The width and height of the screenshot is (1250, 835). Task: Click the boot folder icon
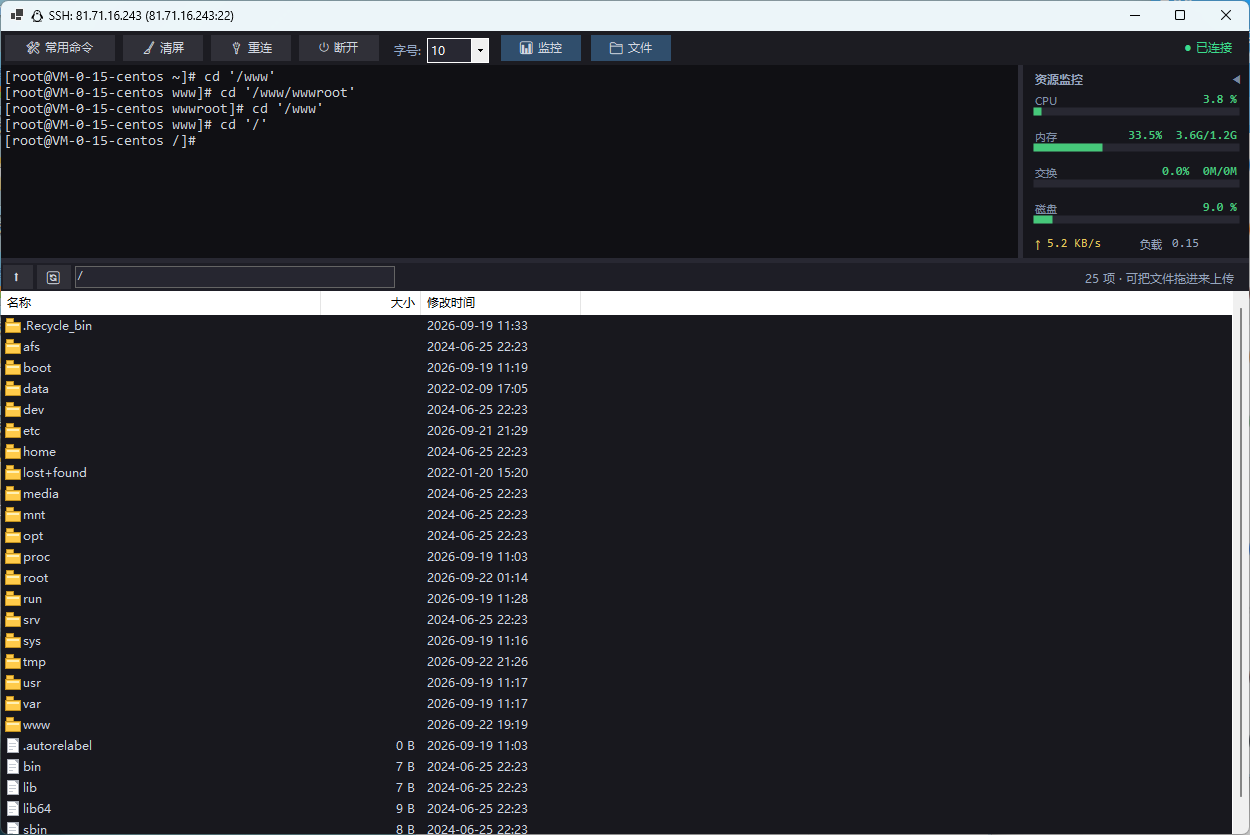tap(13, 368)
